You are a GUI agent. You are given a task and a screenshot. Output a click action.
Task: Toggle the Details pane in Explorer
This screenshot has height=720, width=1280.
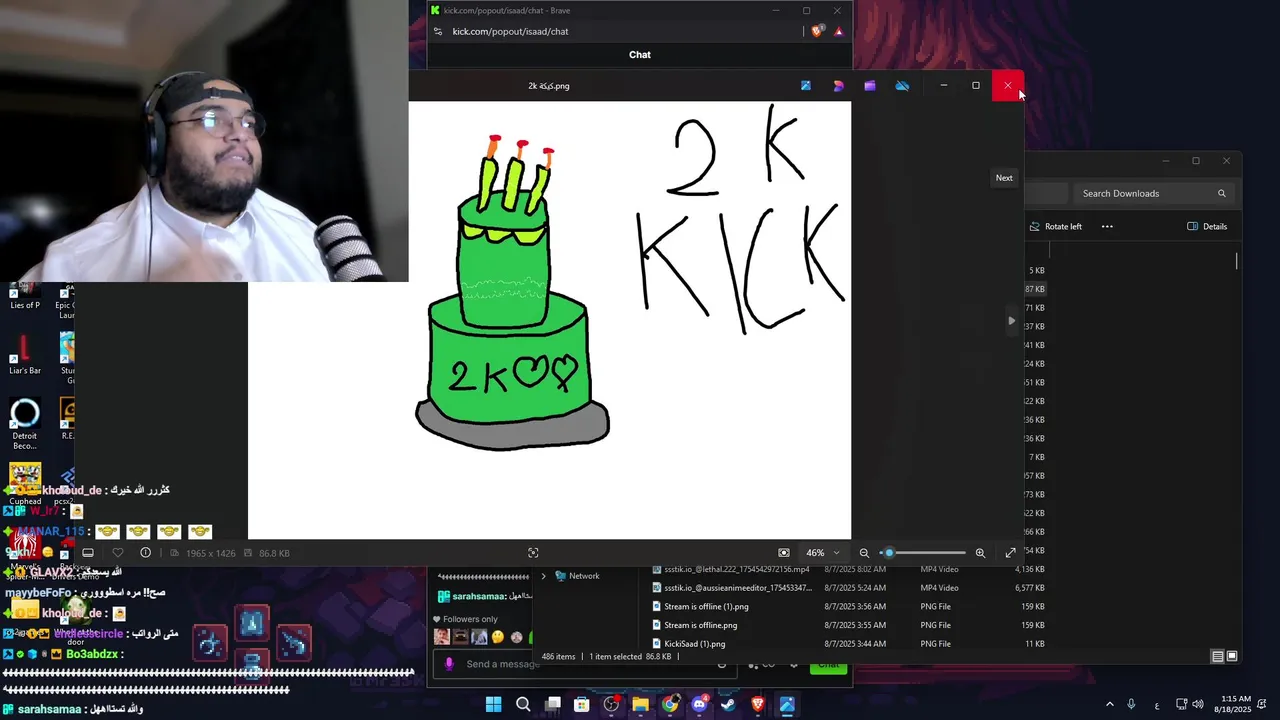click(x=1207, y=226)
